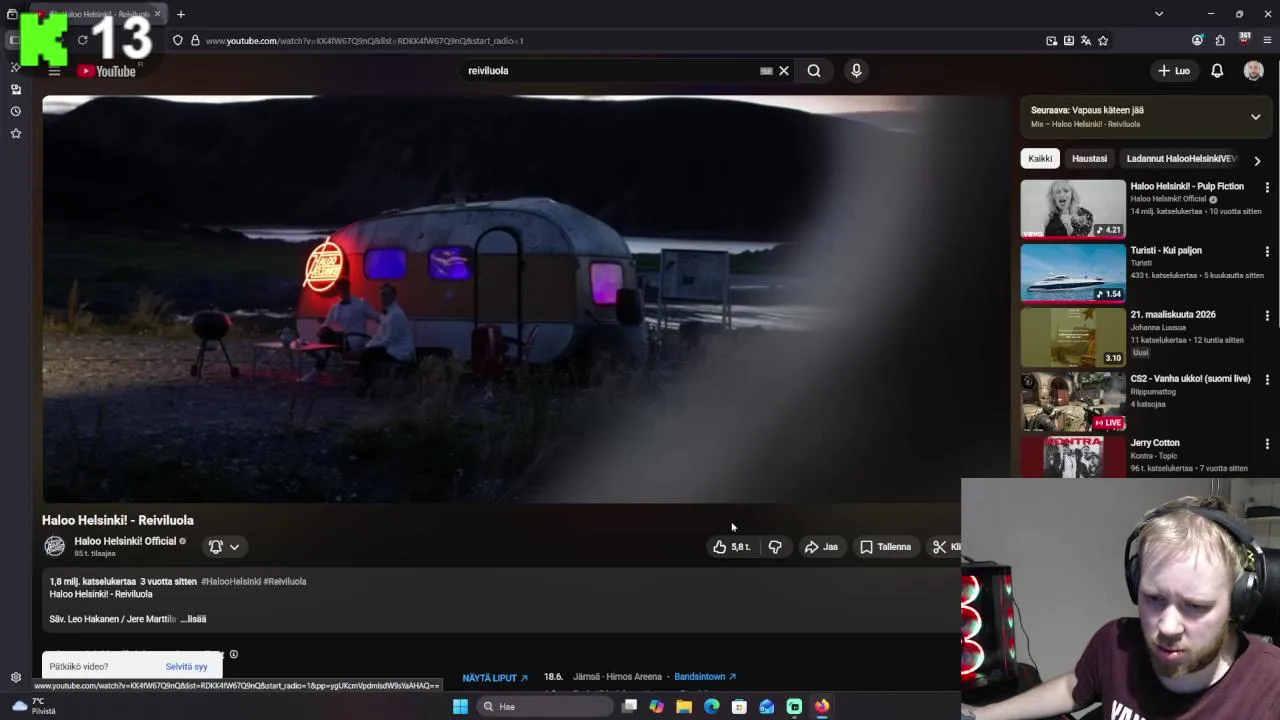Open a new browser tab with plus button
This screenshot has width=1280, height=720.
coord(181,14)
